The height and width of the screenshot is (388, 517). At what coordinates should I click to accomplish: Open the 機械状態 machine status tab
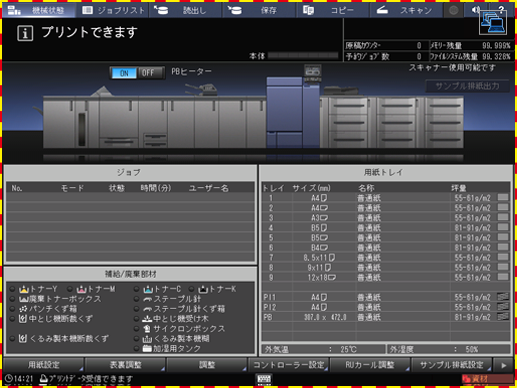(38, 10)
